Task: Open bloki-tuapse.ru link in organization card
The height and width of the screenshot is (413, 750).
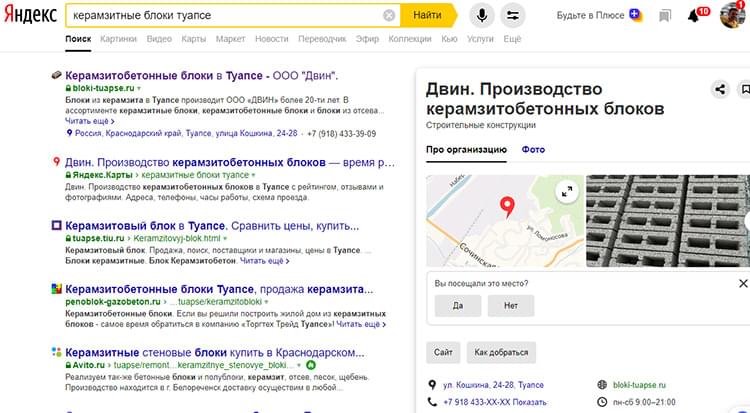Action: click(639, 385)
